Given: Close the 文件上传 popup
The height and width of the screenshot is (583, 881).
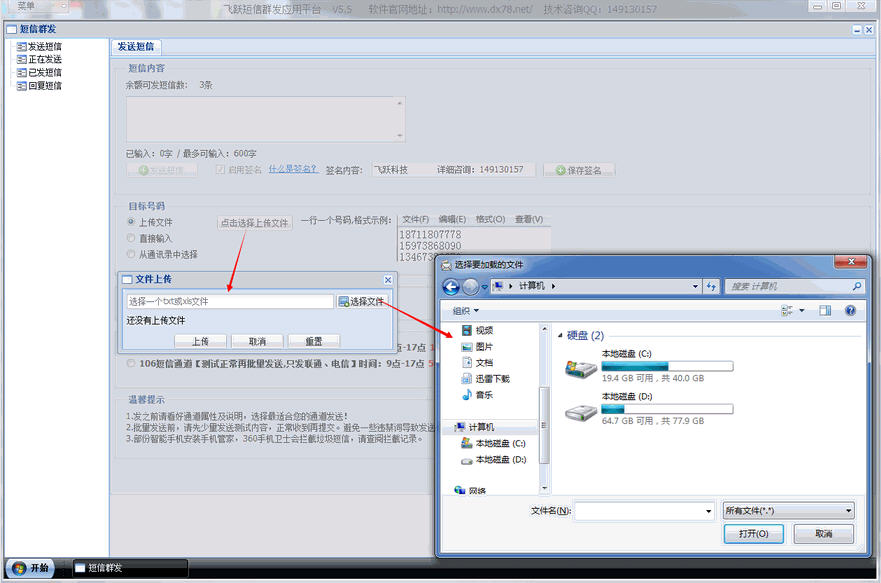Looking at the screenshot, I should (x=388, y=280).
